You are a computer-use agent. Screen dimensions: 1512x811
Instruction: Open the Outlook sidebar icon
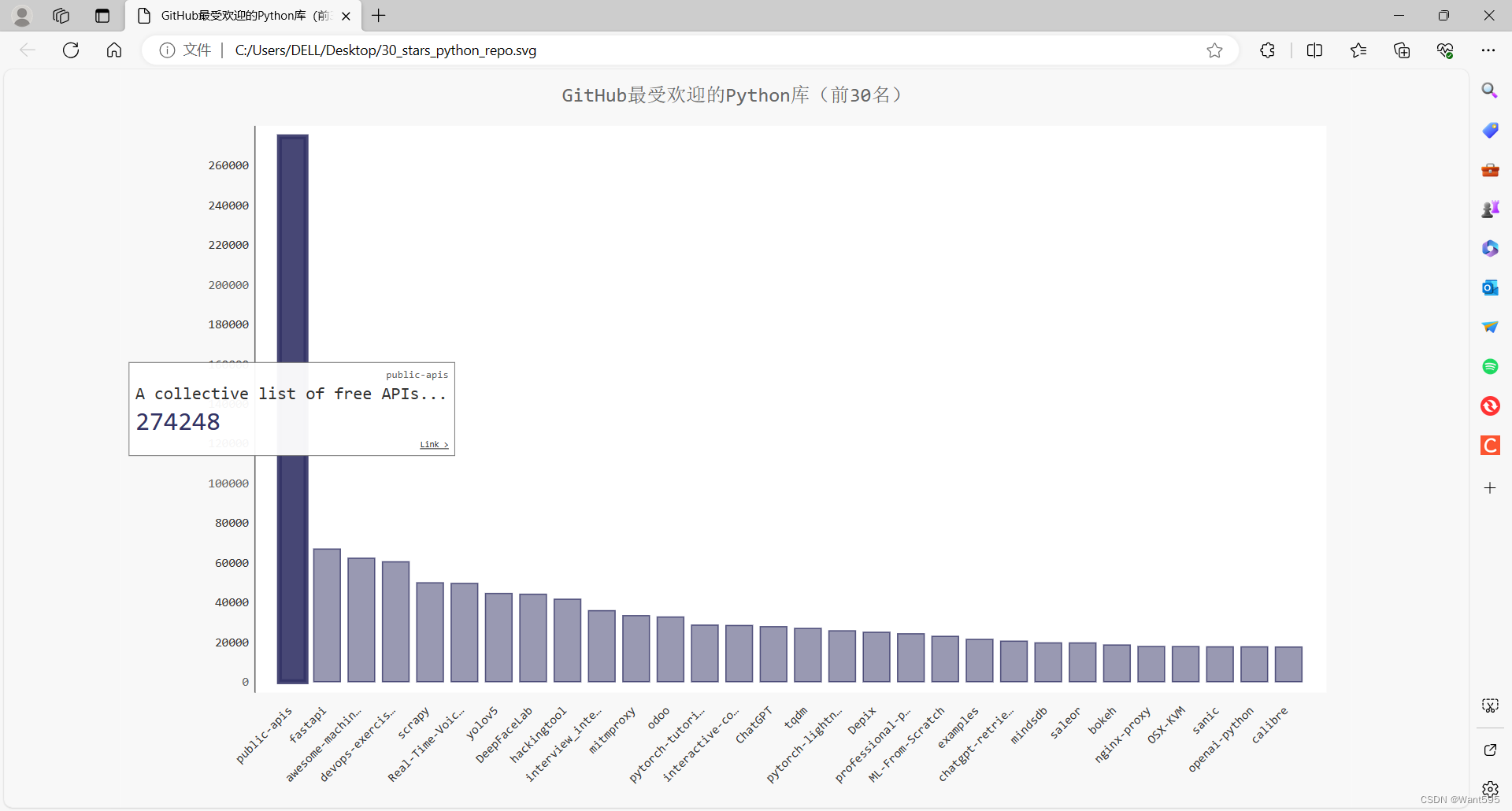pyautogui.click(x=1490, y=287)
